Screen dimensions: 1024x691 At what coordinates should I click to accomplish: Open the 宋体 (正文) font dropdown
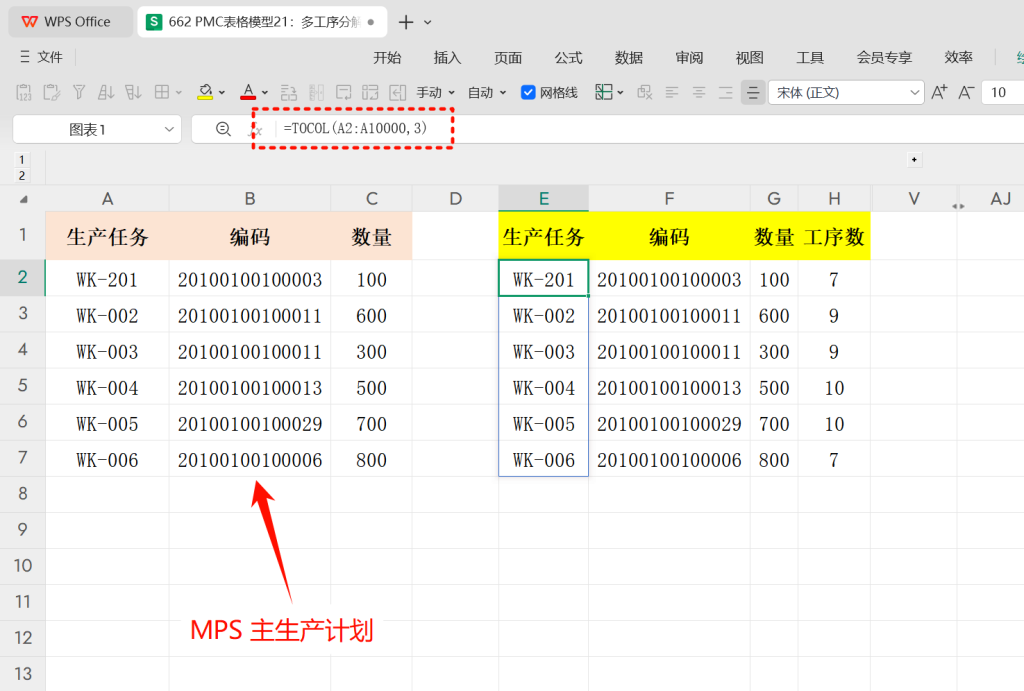[846, 93]
